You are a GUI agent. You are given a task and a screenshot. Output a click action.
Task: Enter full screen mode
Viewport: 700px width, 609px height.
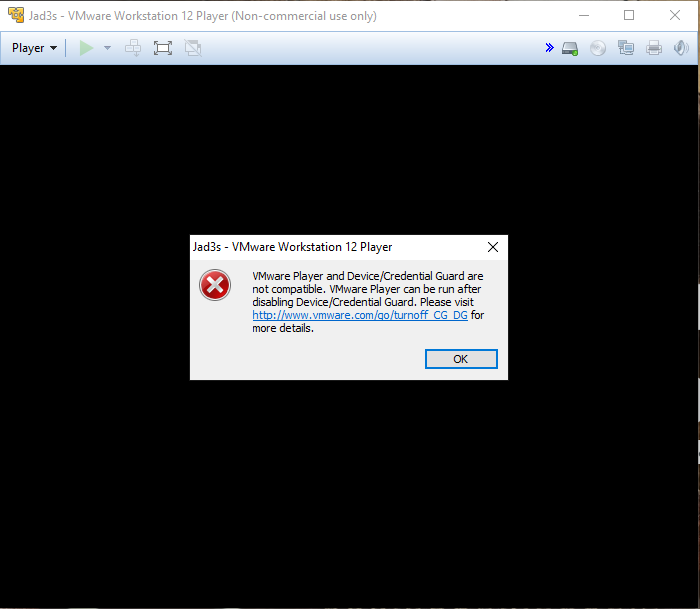(x=163, y=48)
